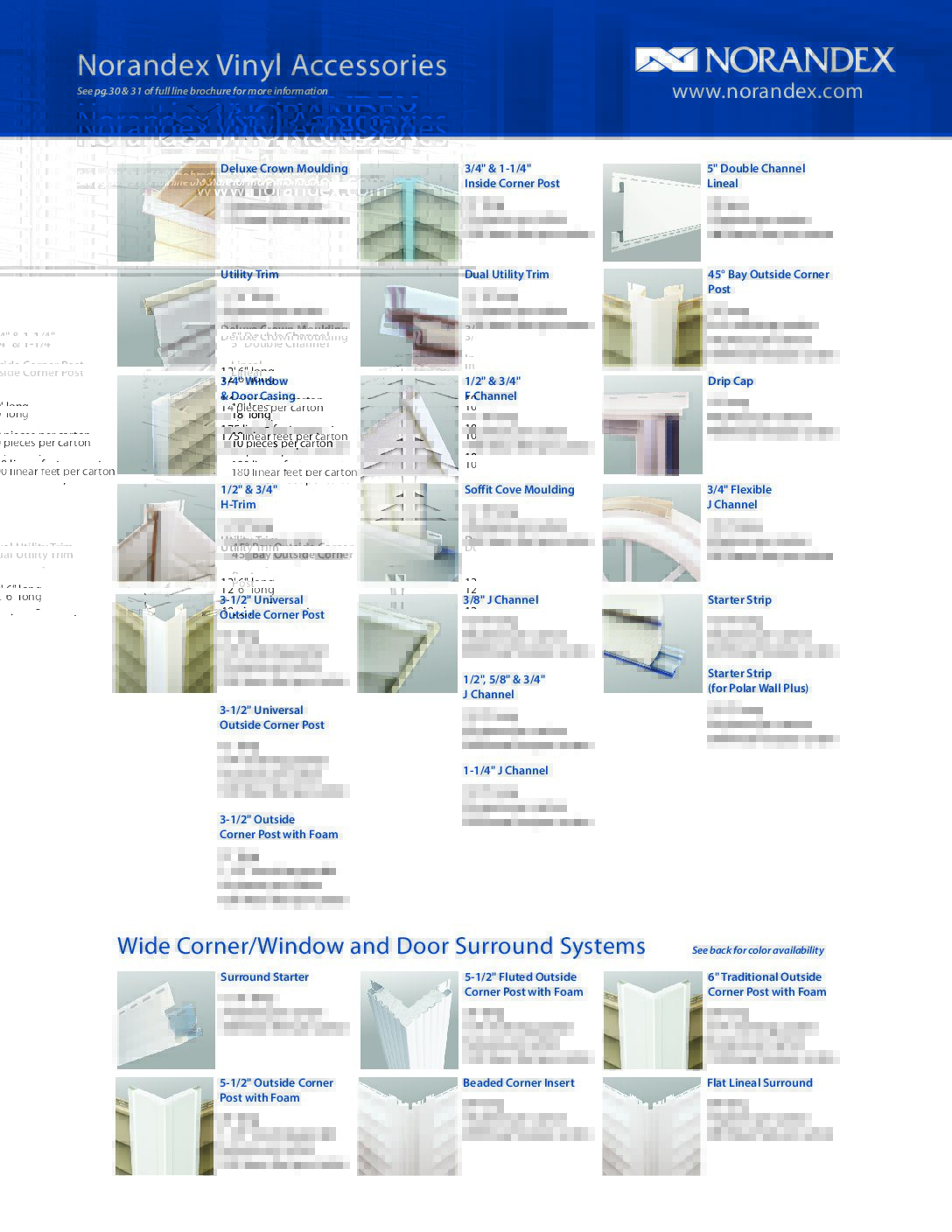Click the Drip Cap product thumbnail
The image size is (952, 1232).
(652, 425)
